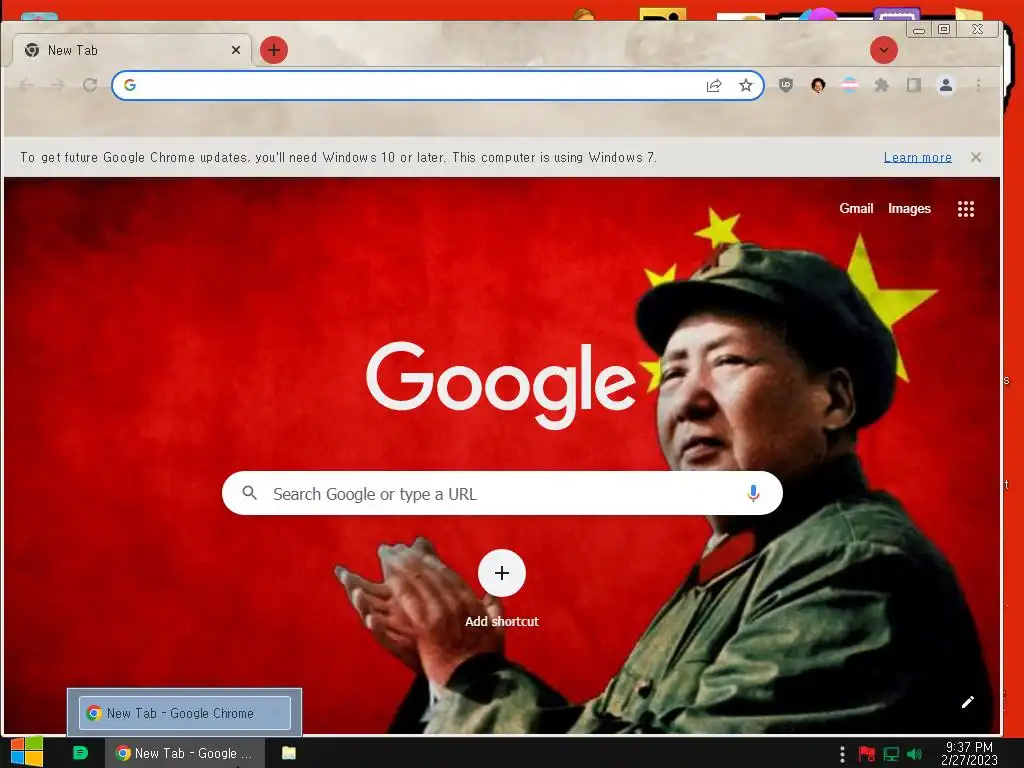Open the clock showing 9:37 PM
Screen dimensions: 1024x768
969,753
